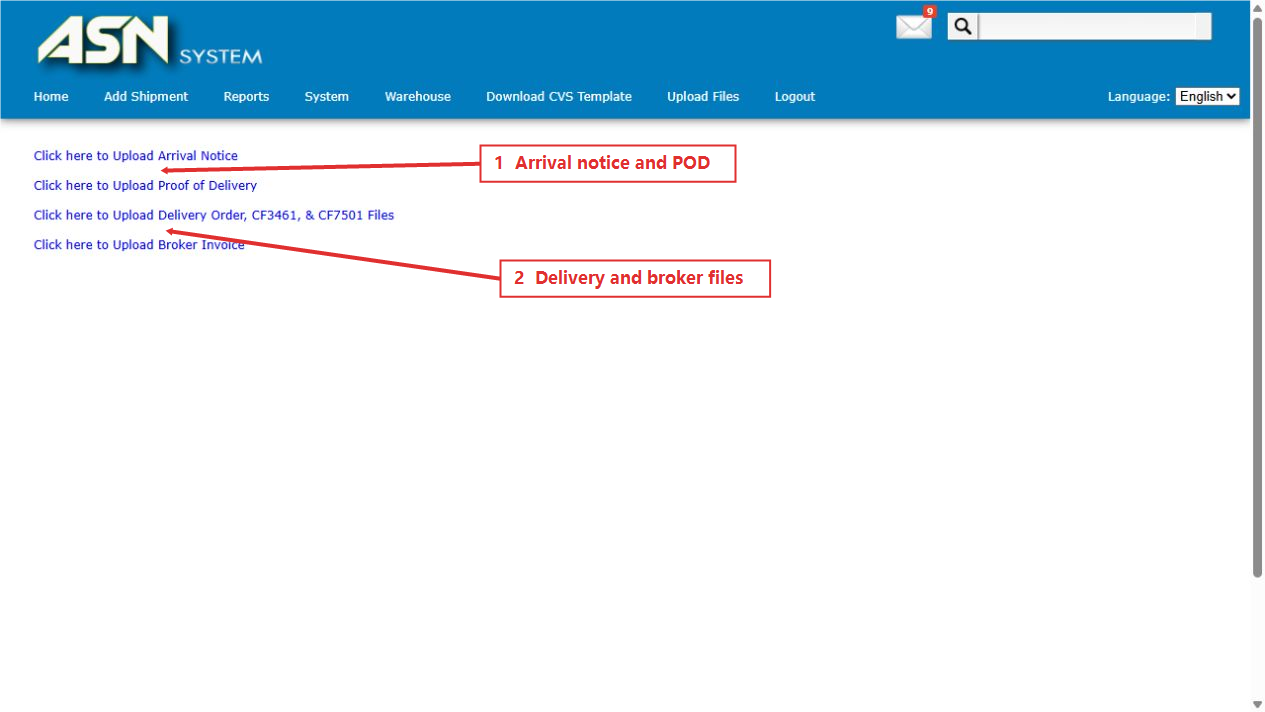Viewport: 1265px width, 712px height.
Task: Click the scrollbar up arrow
Action: pyautogui.click(x=1258, y=8)
